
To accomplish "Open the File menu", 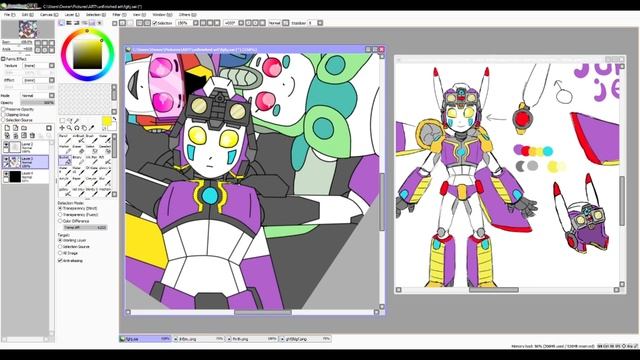I will click(x=9, y=14).
